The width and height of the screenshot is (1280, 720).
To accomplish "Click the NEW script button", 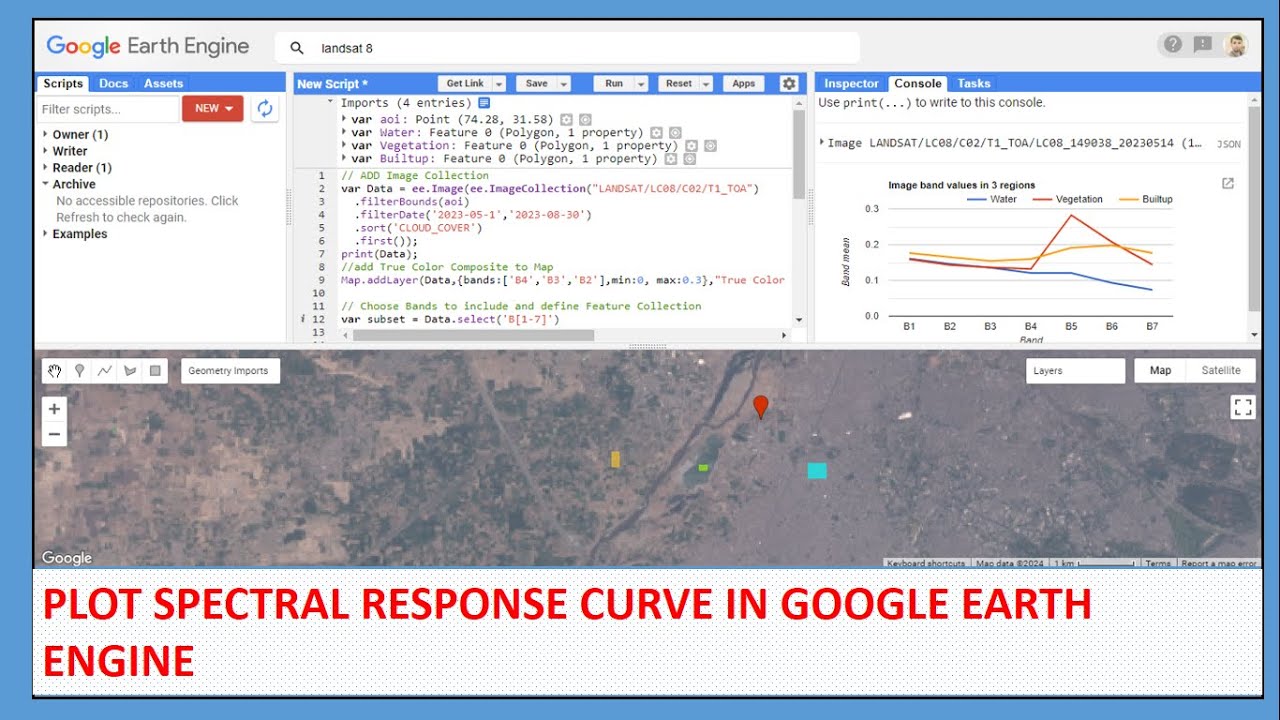I will tap(212, 108).
